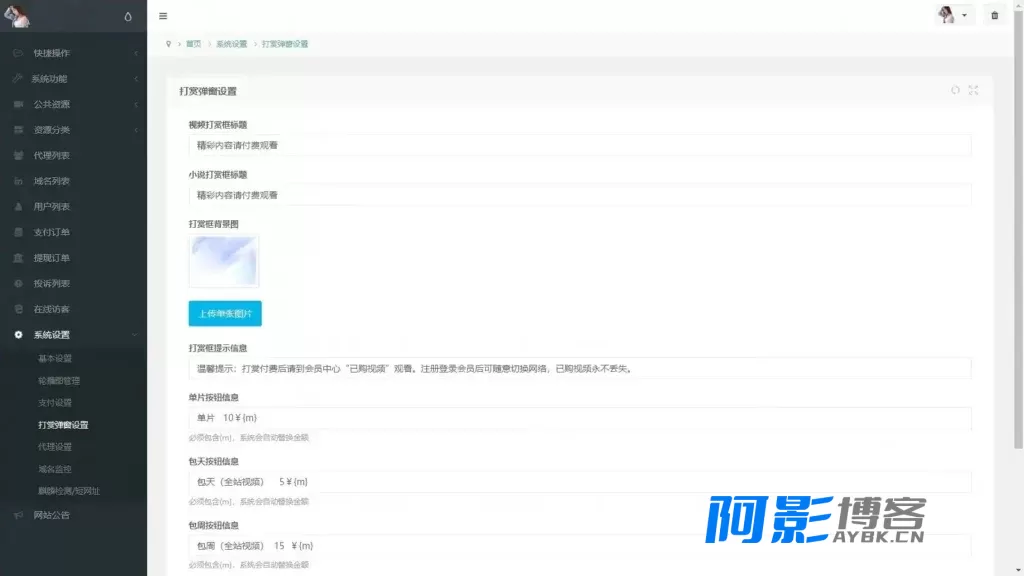Click the gear icon beside 系统设置

click(18, 334)
